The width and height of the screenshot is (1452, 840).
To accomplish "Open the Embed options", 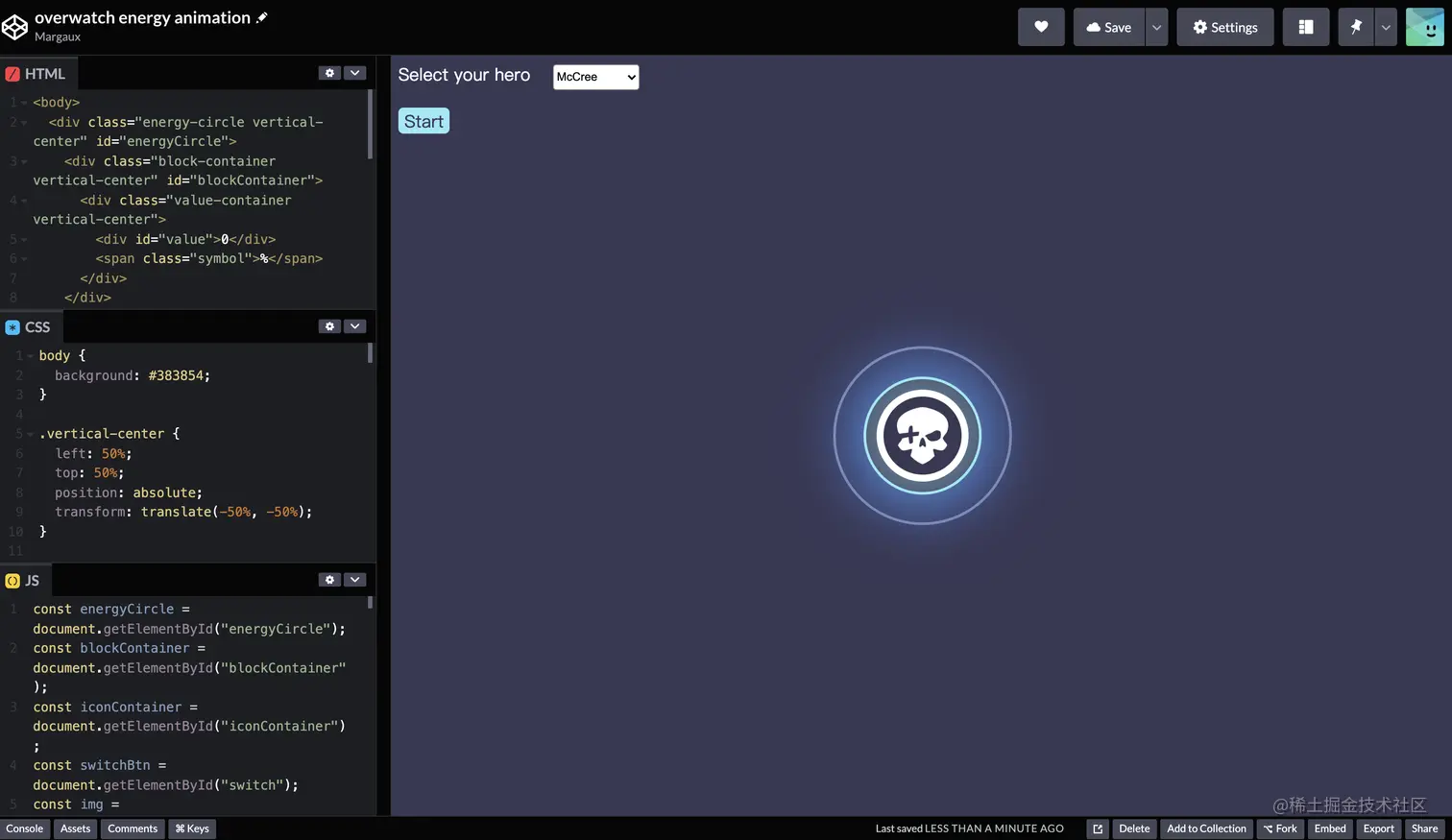I will click(1330, 828).
